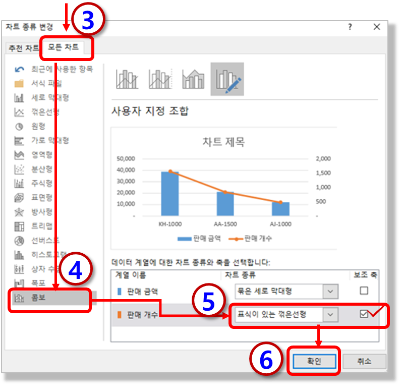Screen dimensions: 400x385
Task: Enable secondary axis for 판매 금액
Action: (364, 291)
